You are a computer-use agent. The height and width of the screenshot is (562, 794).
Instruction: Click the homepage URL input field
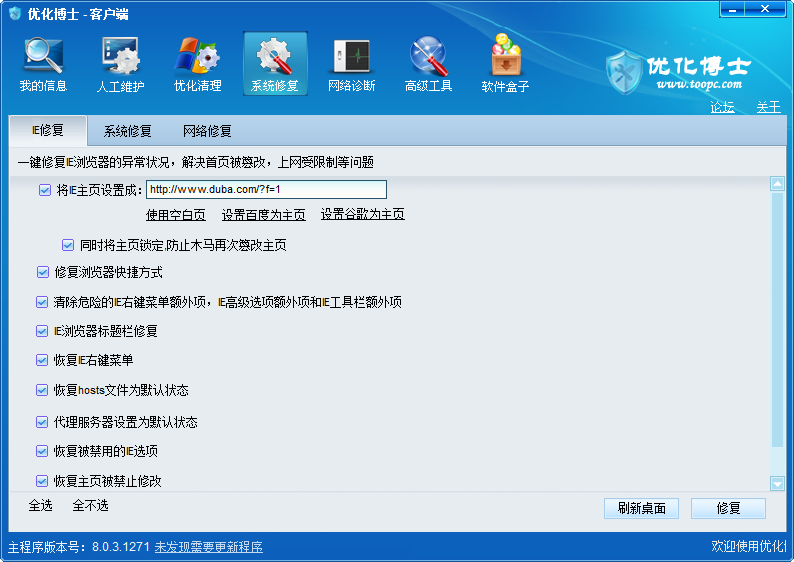coord(266,189)
